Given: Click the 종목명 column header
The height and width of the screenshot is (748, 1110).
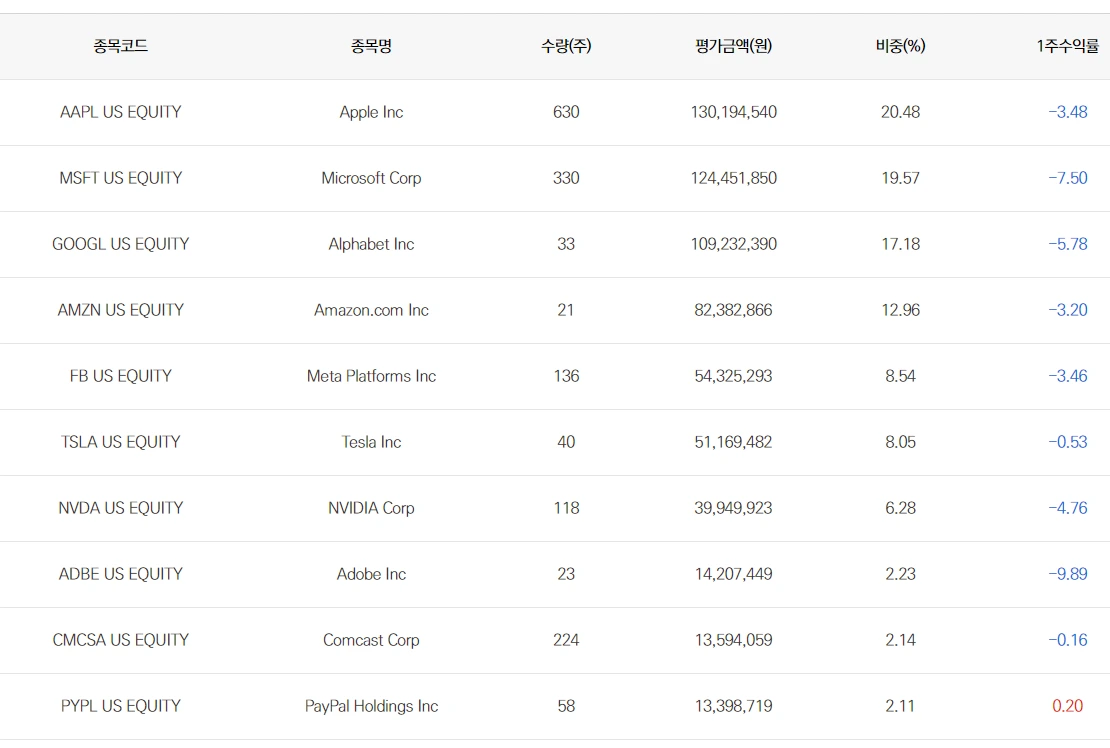Looking at the screenshot, I should tap(371, 46).
